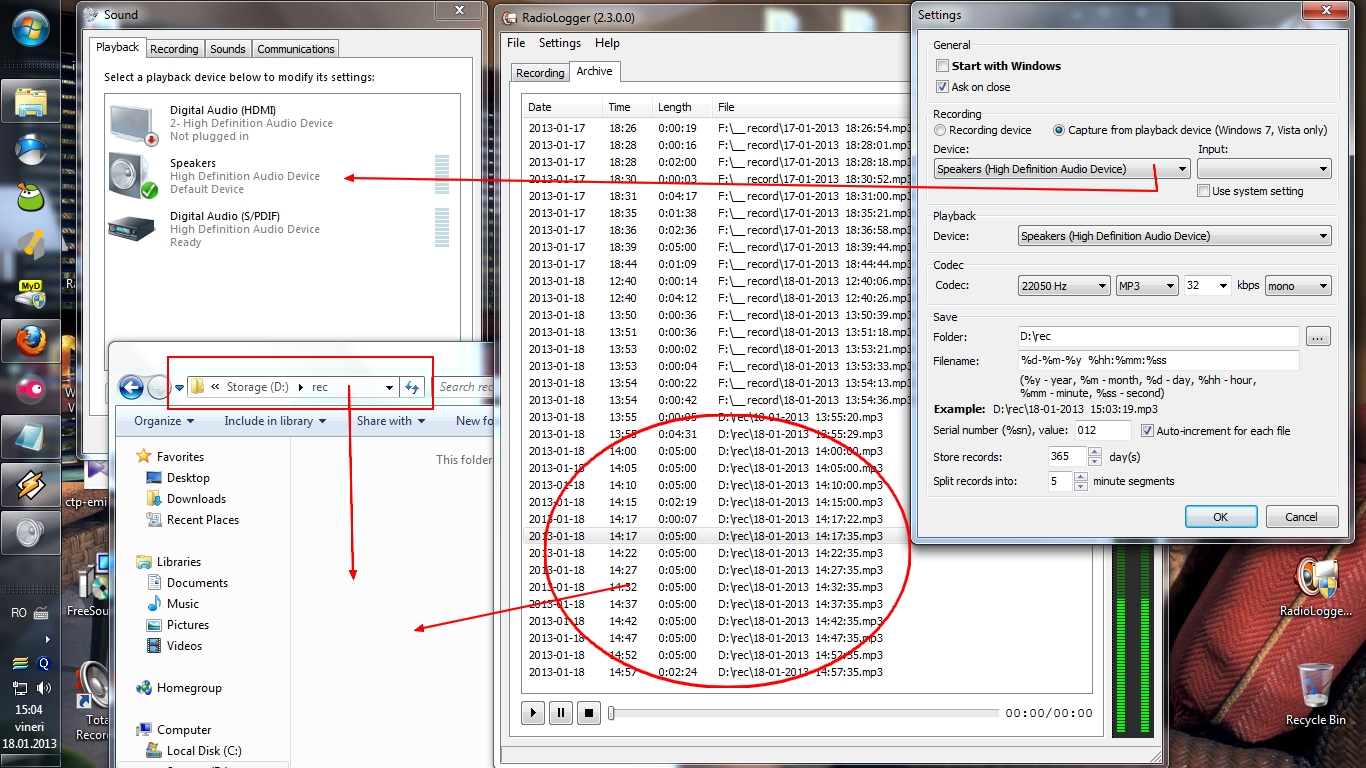The height and width of the screenshot is (768, 1366).
Task: Enable Use system setting checkbox
Action: [x=1204, y=191]
